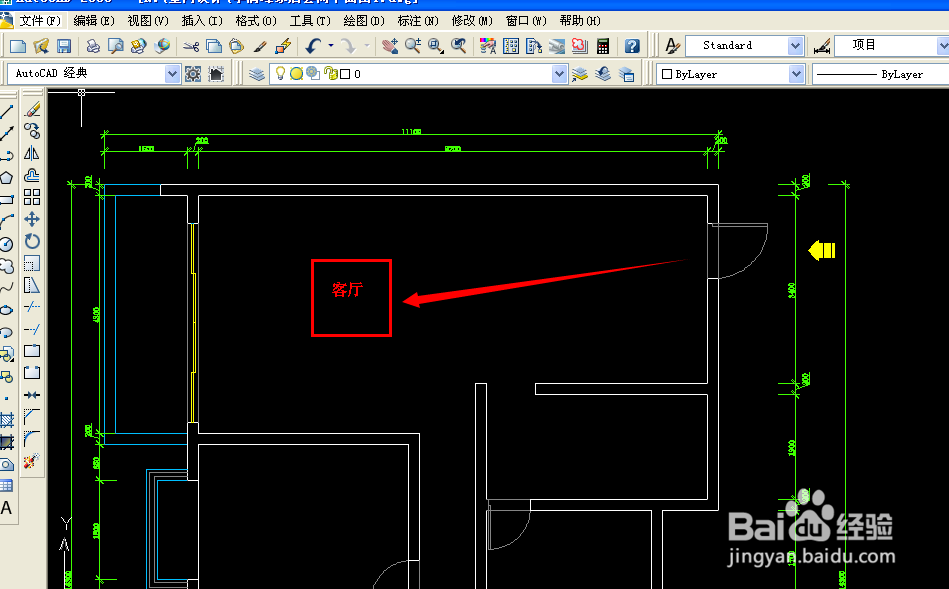
Task: Select the Move tool cross-arrows icon
Action: pos(32,219)
